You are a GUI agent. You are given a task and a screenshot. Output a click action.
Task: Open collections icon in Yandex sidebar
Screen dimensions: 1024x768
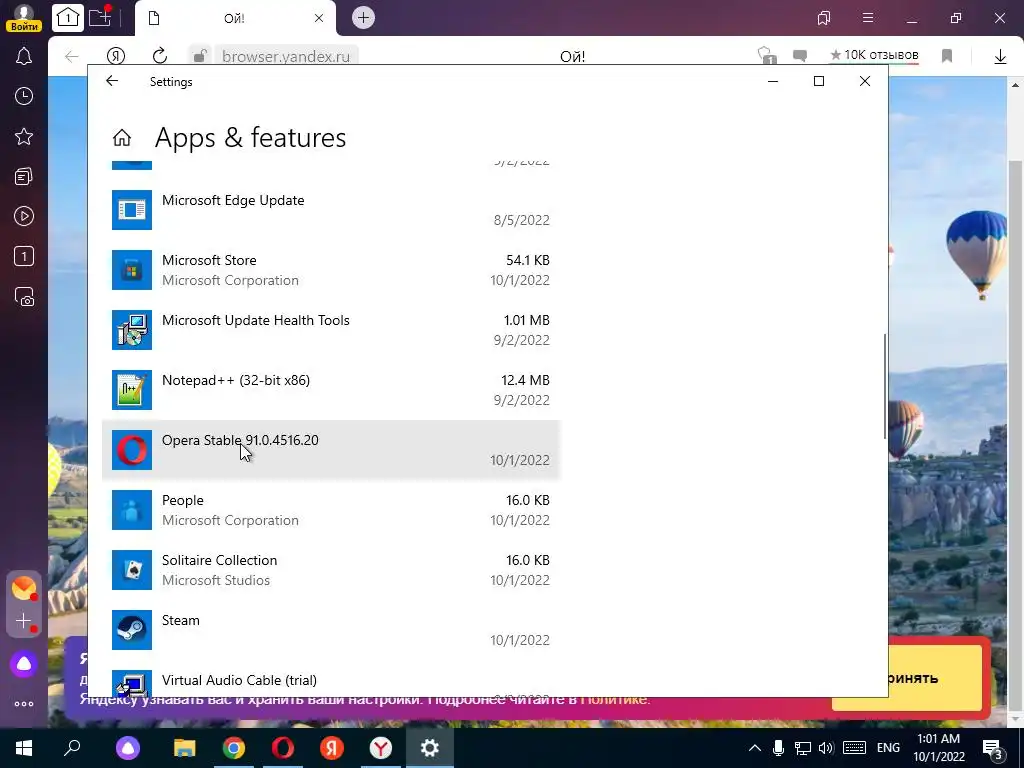(24, 176)
